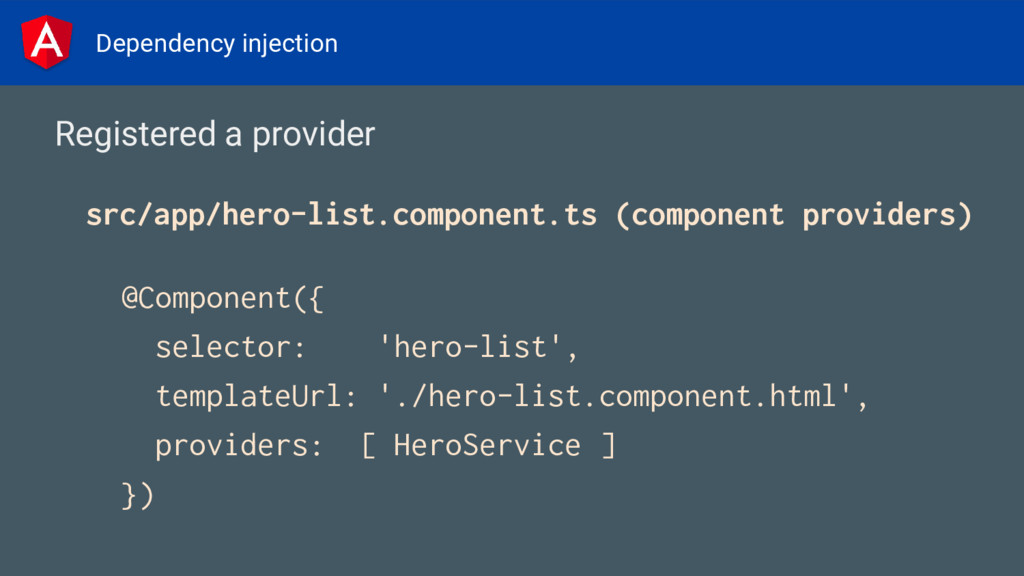Click the word "providers)" in the bold filename line
The width and height of the screenshot is (1024, 576).
[886, 215]
